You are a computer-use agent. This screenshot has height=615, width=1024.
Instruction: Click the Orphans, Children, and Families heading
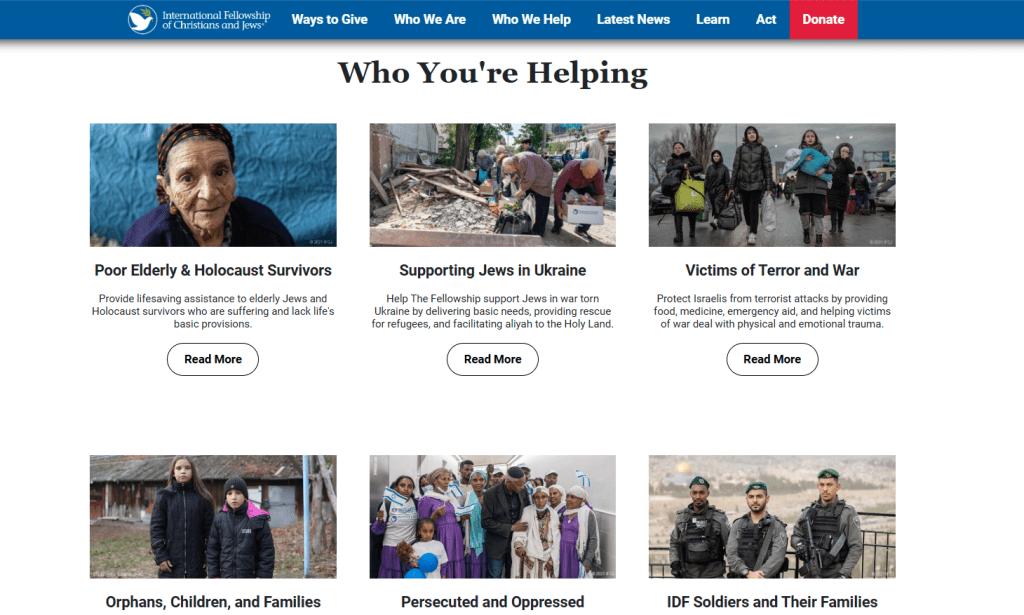coord(213,602)
